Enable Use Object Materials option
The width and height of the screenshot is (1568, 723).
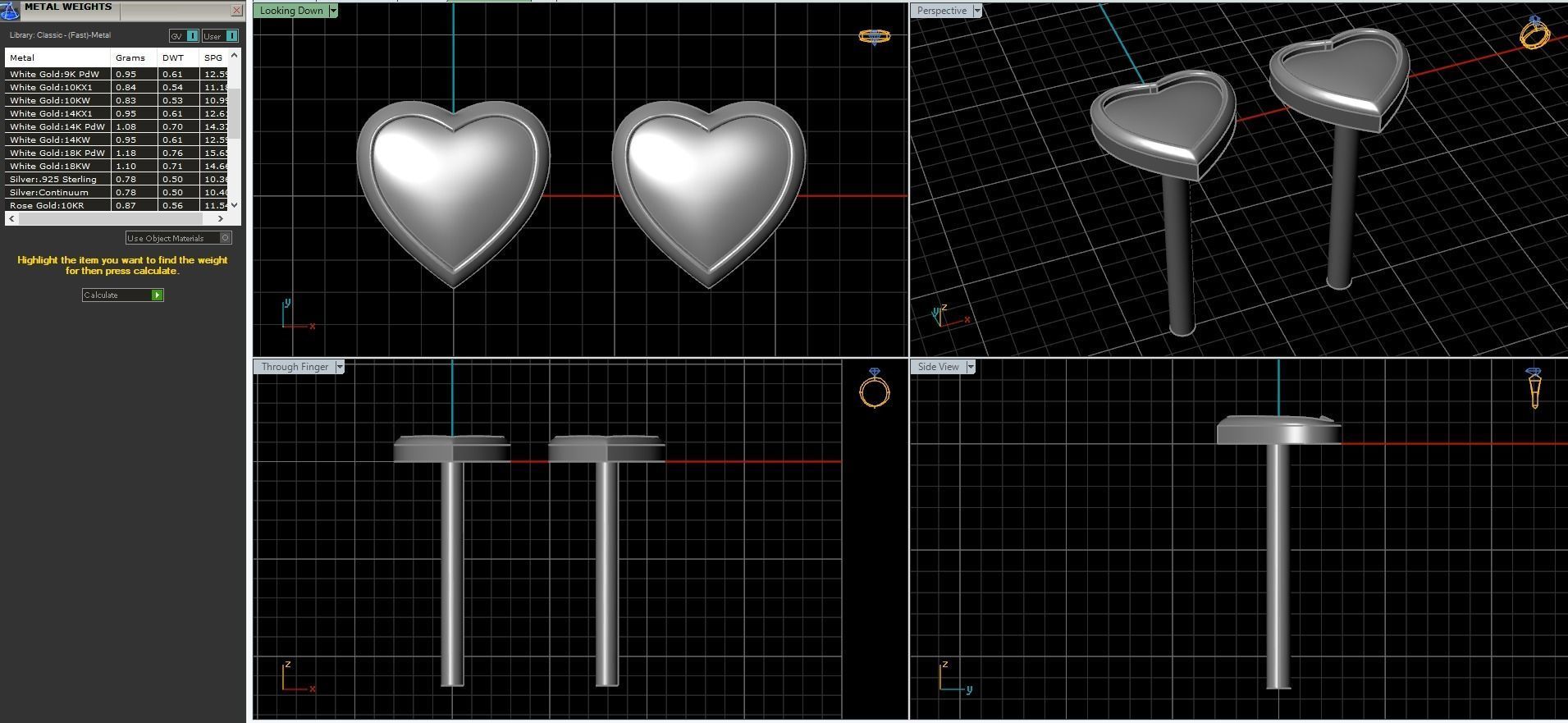[178, 238]
